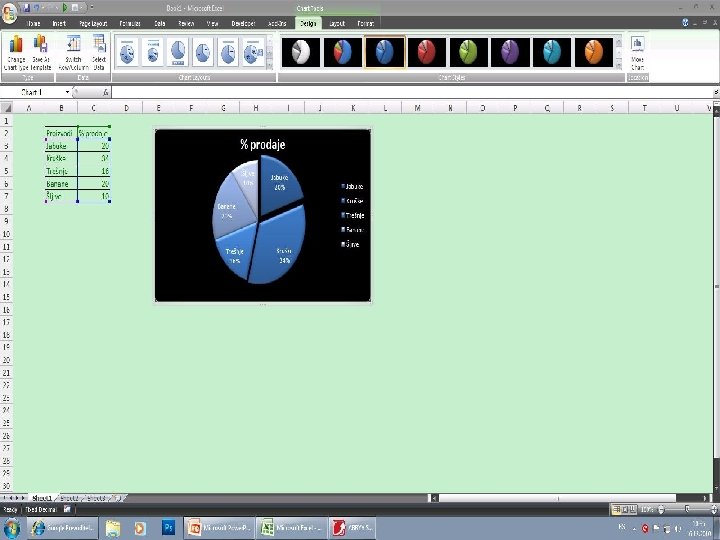The width and height of the screenshot is (720, 540).
Task: Open the Name Box dropdown arrow
Action: pyautogui.click(x=68, y=92)
